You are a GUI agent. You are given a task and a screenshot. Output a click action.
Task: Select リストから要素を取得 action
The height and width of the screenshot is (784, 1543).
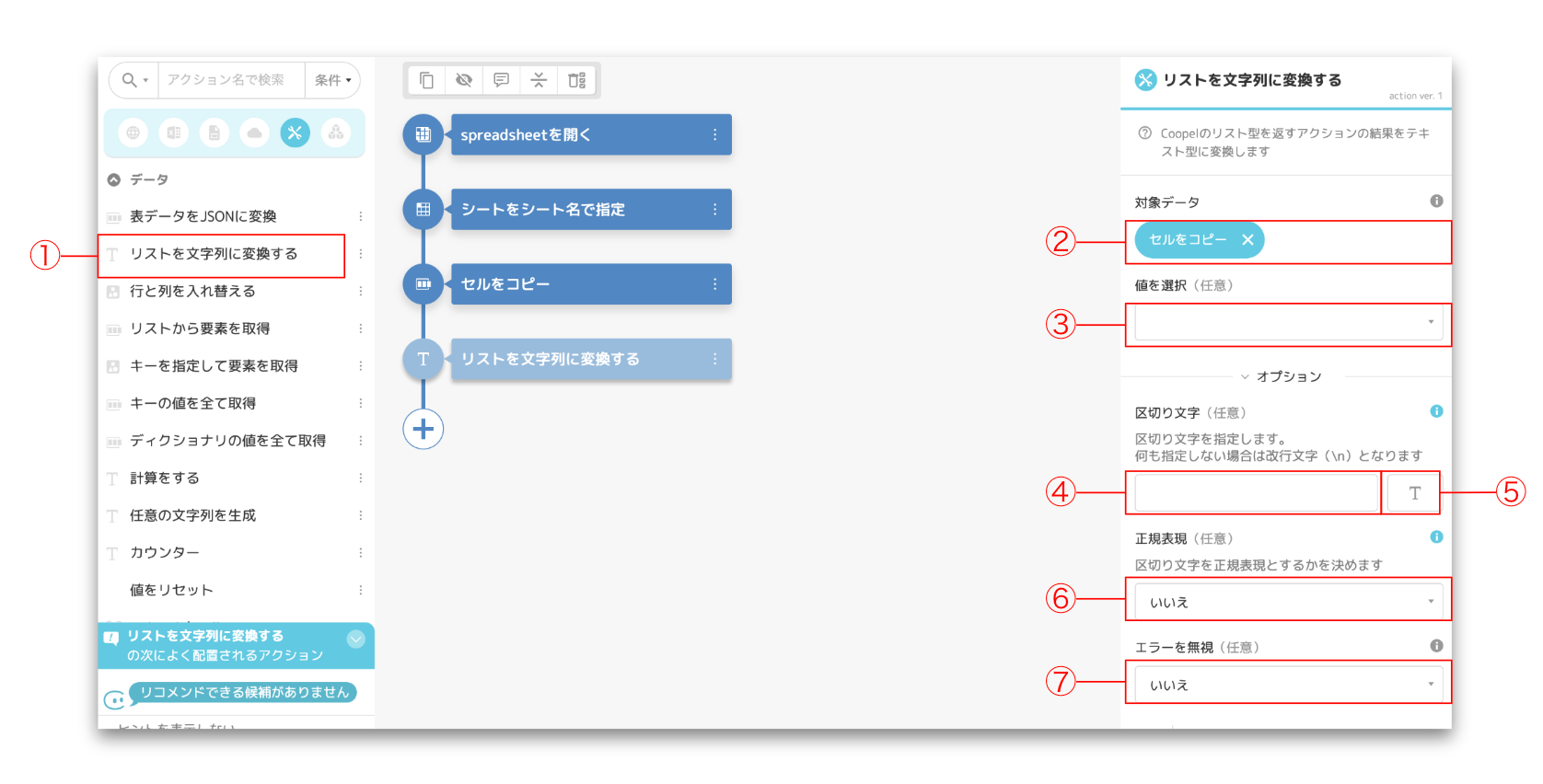[x=200, y=329]
